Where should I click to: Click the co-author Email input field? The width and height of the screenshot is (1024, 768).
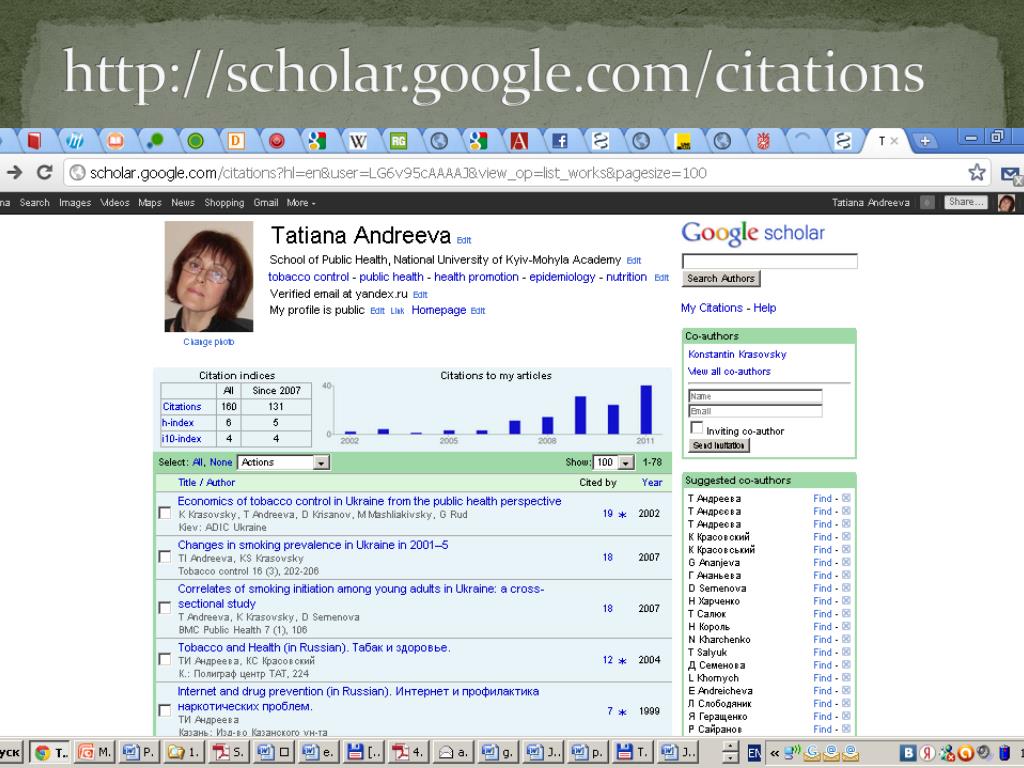pyautogui.click(x=755, y=411)
